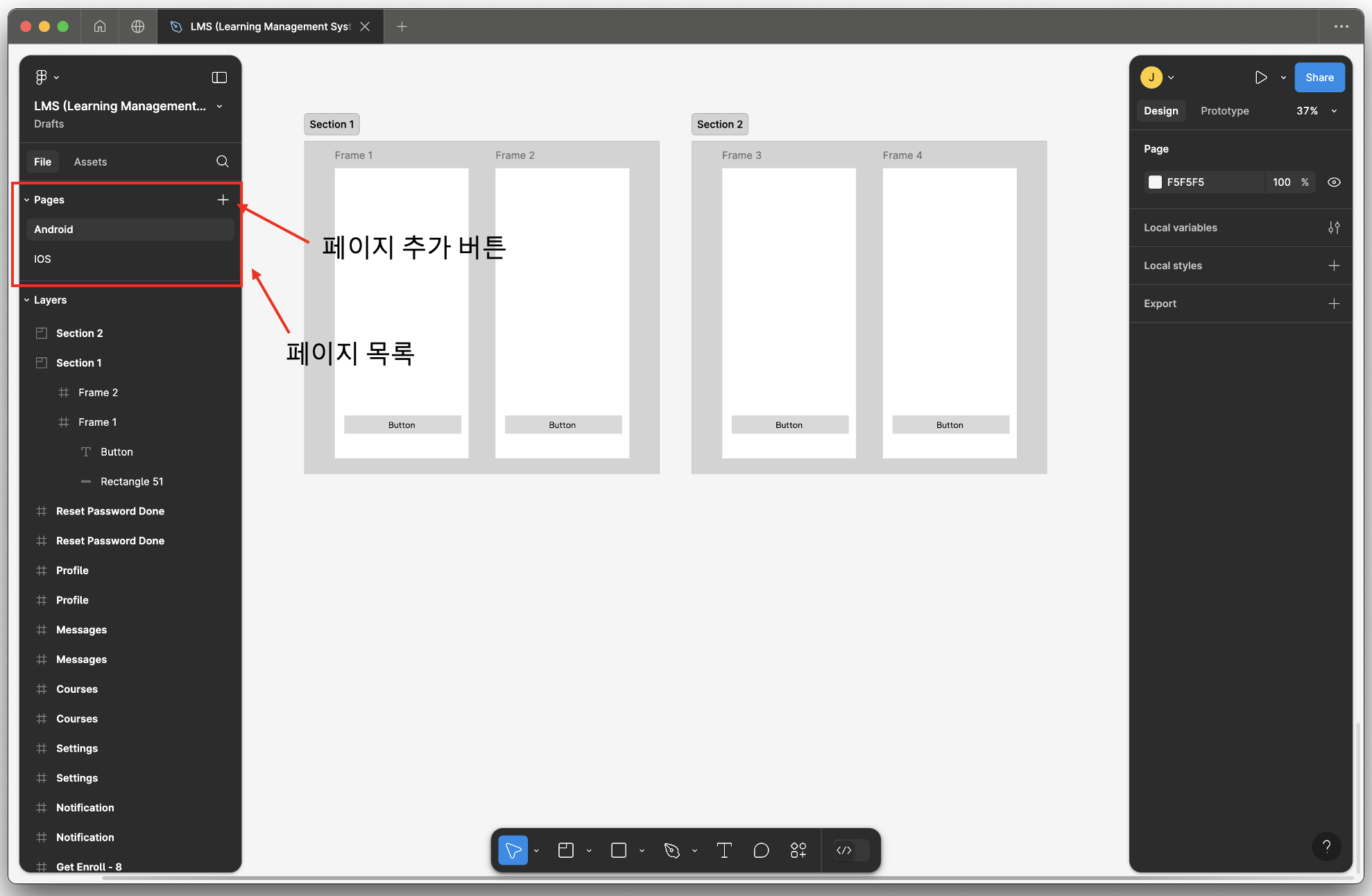
Task: Click the search icon in left panel
Action: coord(222,162)
